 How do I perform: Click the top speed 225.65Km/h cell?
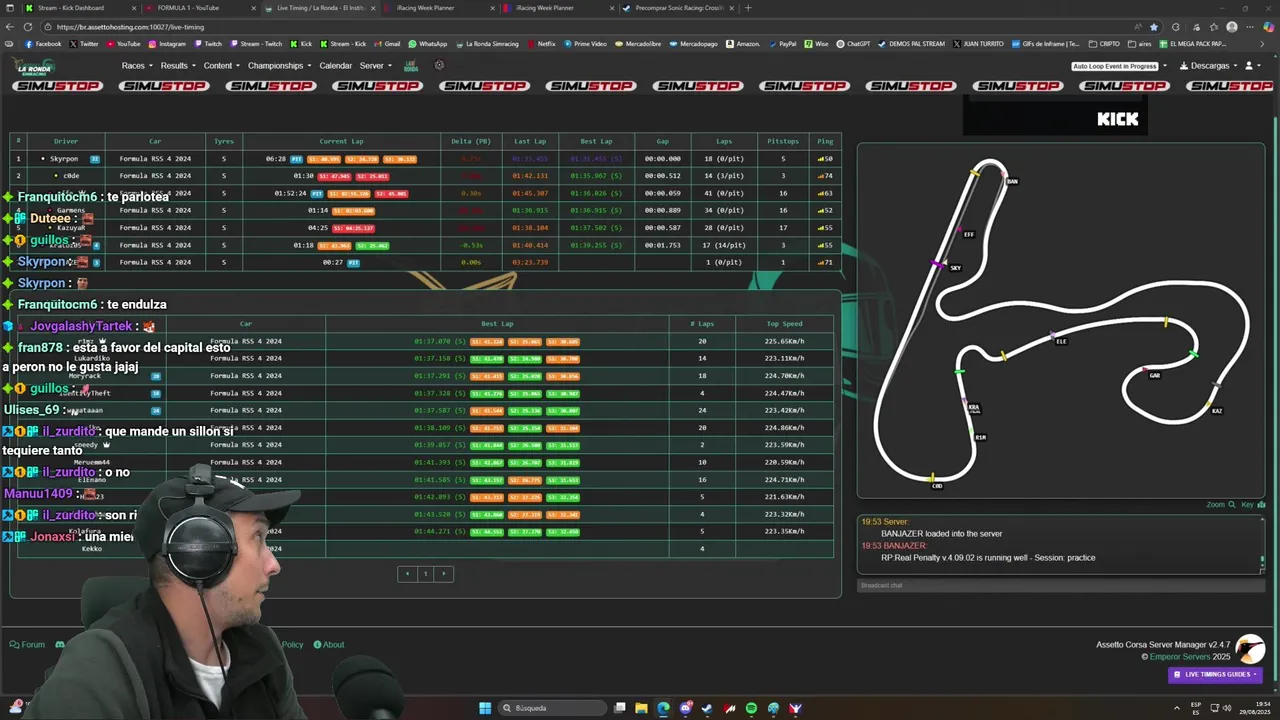pyautogui.click(x=784, y=341)
